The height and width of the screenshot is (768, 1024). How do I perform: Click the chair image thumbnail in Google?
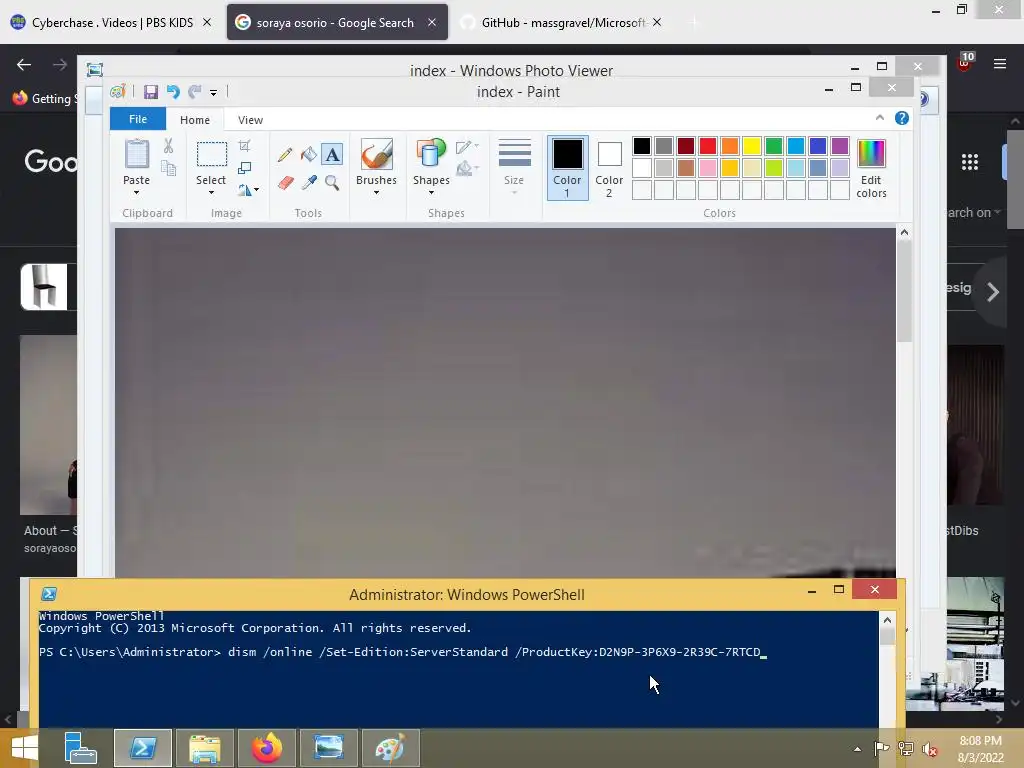point(44,287)
